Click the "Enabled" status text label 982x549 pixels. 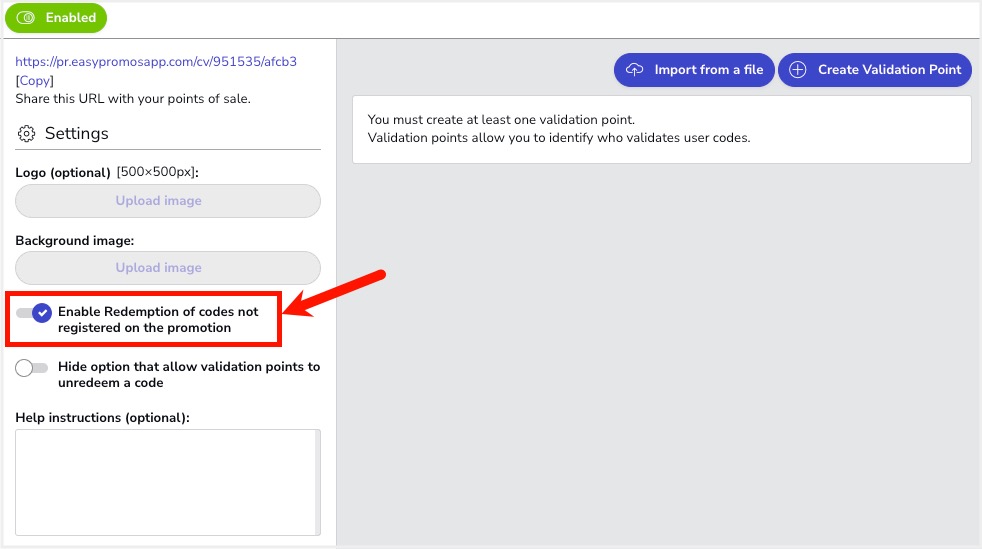71,18
